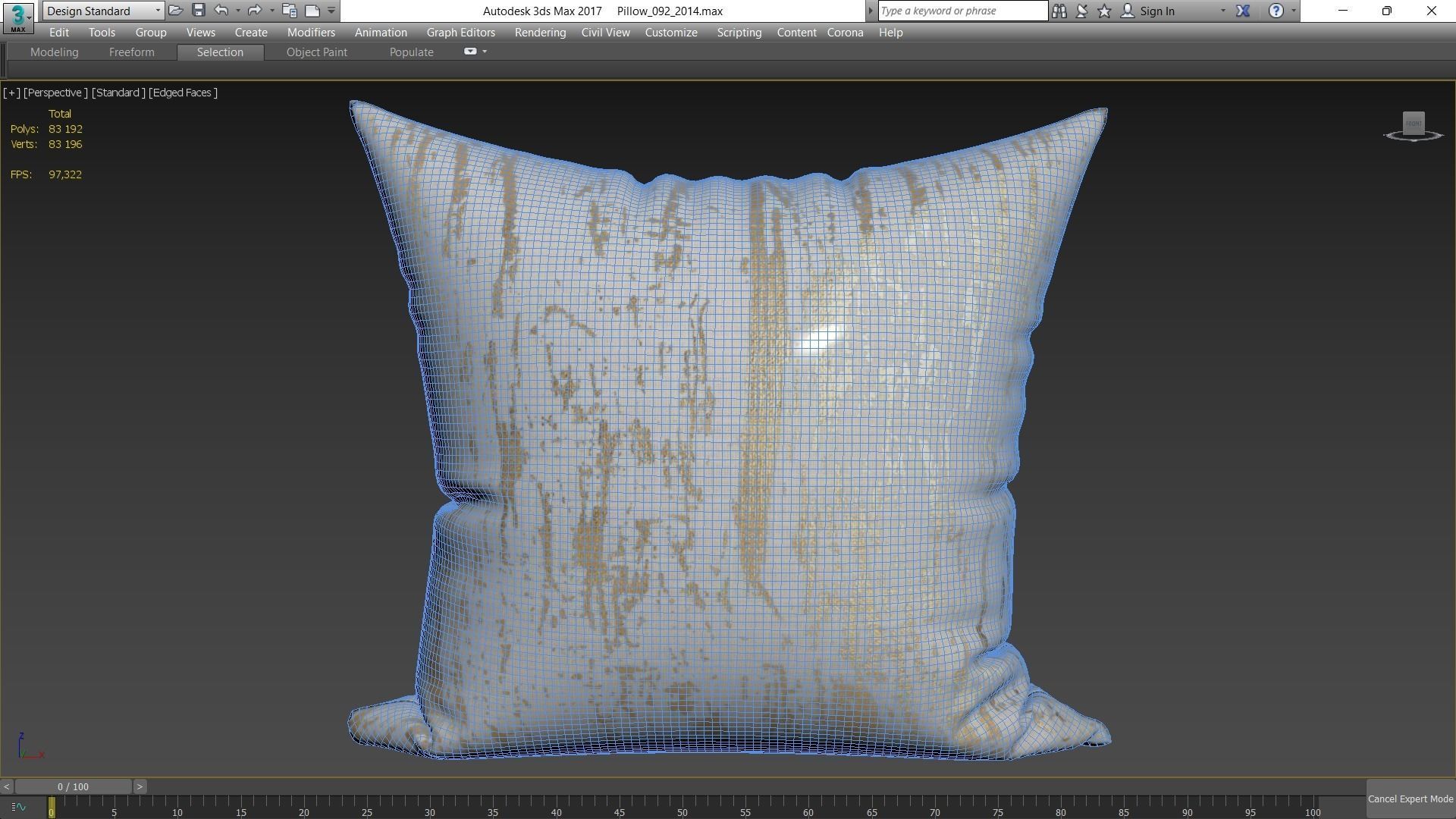This screenshot has height=819, width=1456.
Task: Toggle the ribbon minimize display button
Action: pyautogui.click(x=470, y=52)
